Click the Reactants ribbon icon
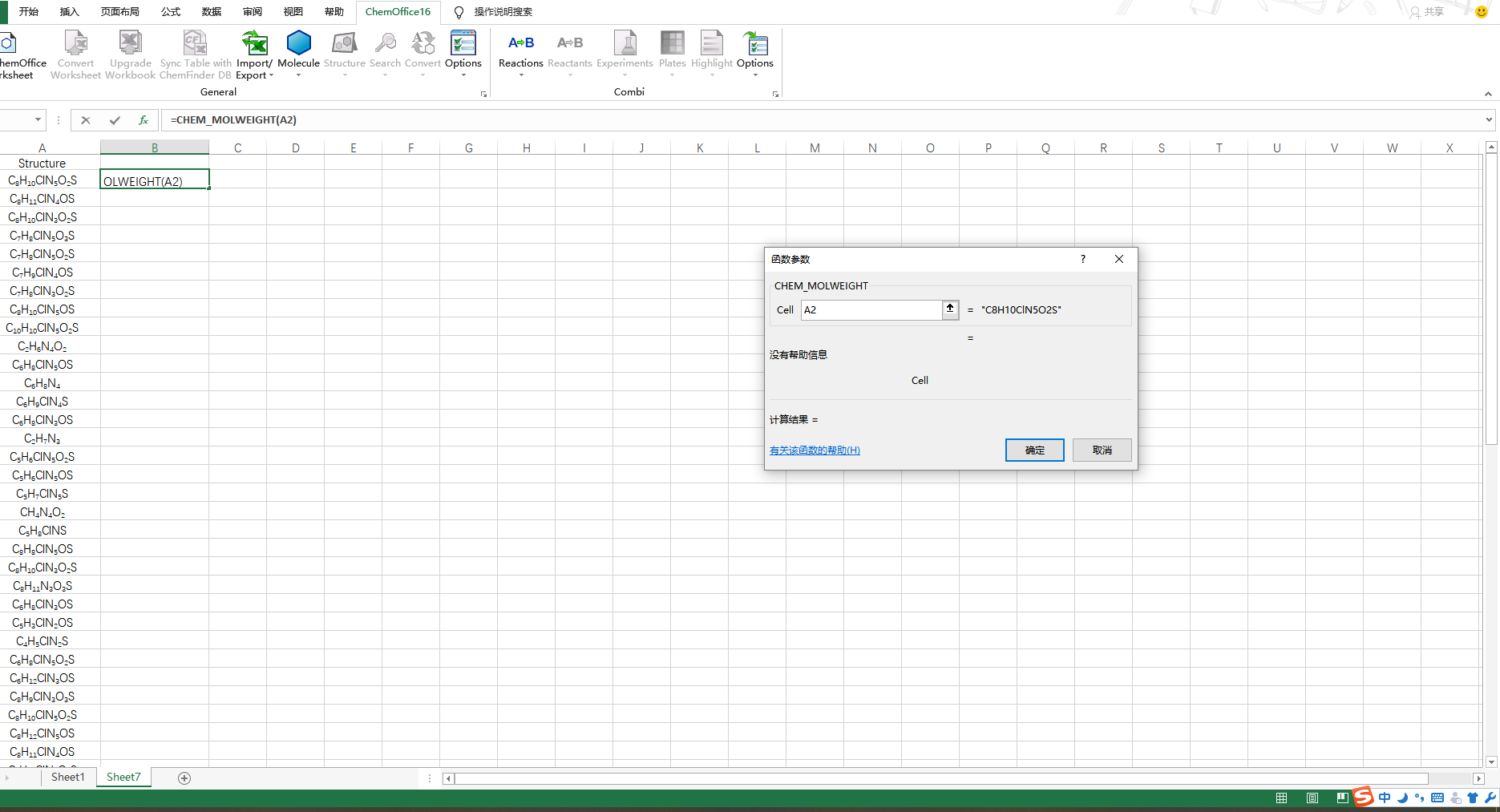1500x812 pixels. [570, 54]
